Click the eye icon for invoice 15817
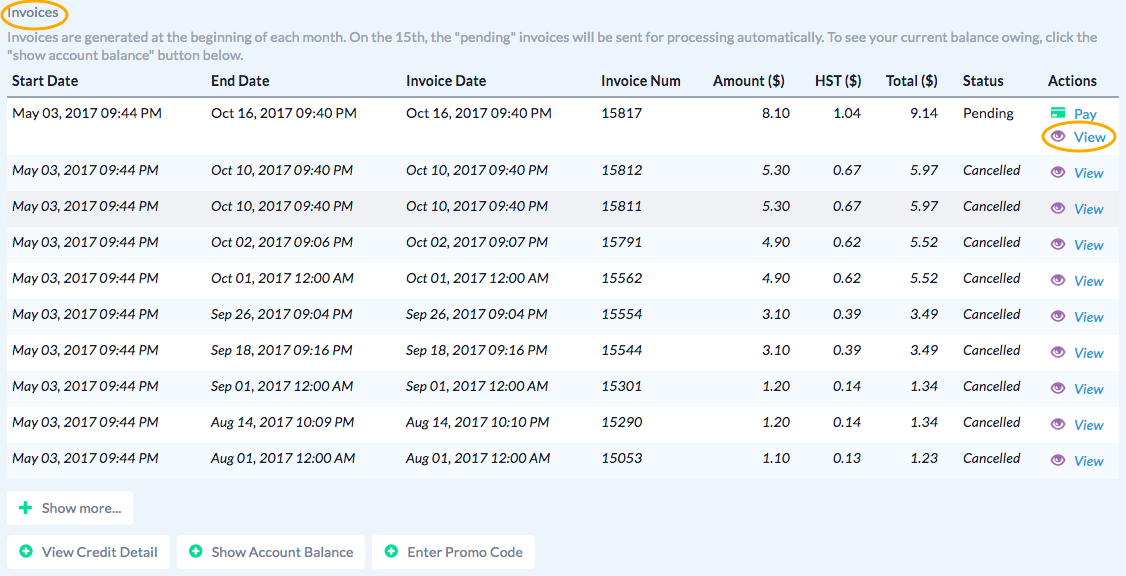The image size is (1126, 576). [x=1058, y=136]
